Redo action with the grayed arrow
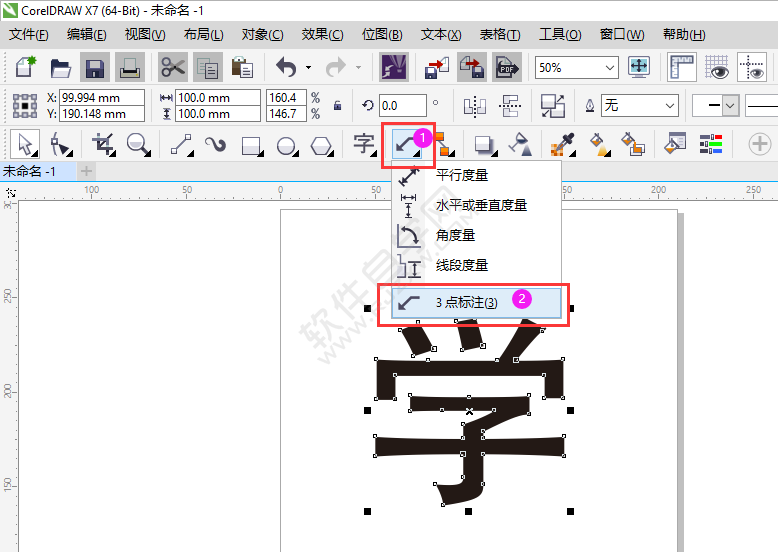This screenshot has width=778, height=552. 336,67
